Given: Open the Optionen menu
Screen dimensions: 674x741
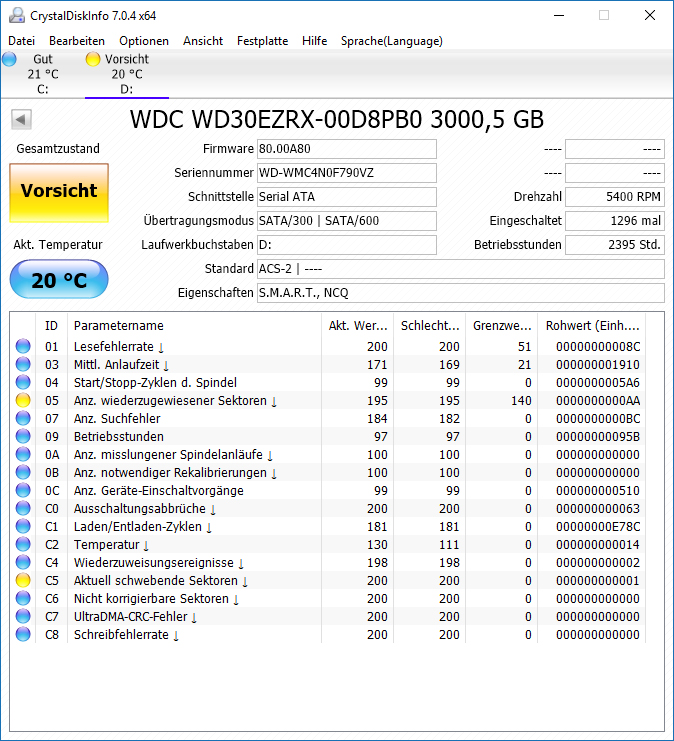Looking at the screenshot, I should (x=144, y=41).
